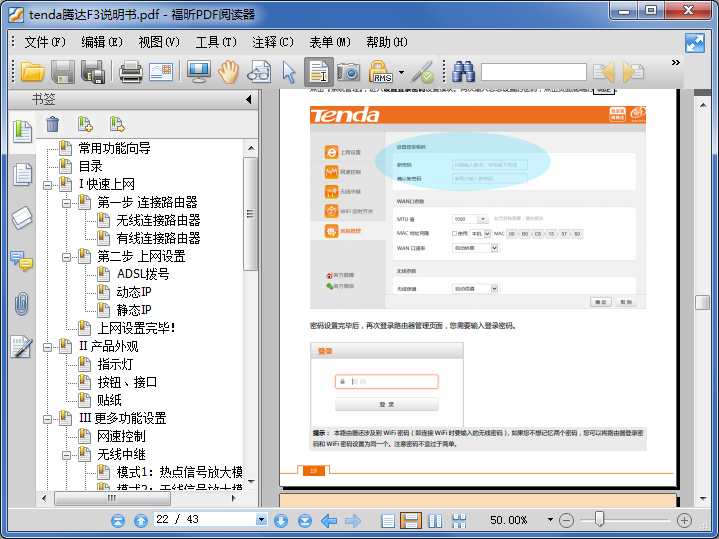Open the 帮助(H) menu

[387, 42]
